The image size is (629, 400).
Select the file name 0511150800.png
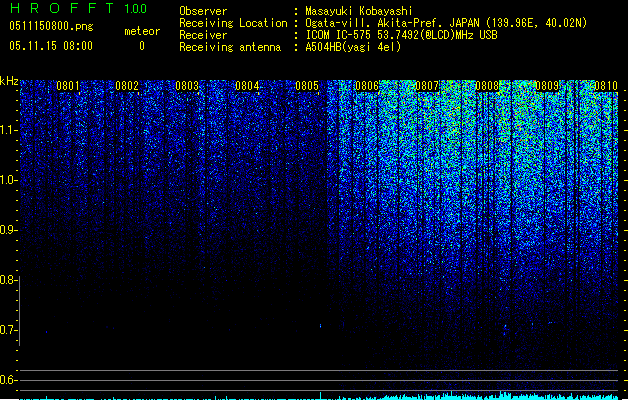(51, 26)
